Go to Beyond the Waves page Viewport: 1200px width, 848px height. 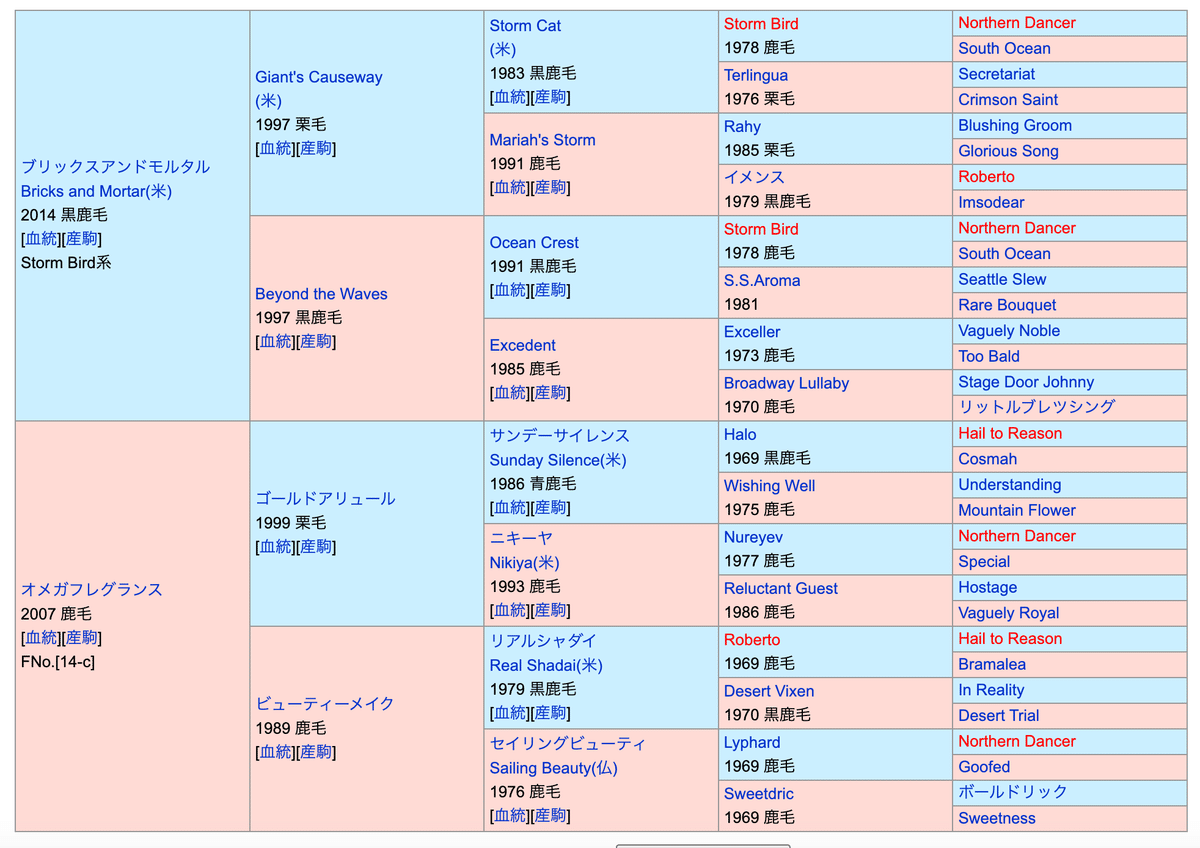point(321,294)
